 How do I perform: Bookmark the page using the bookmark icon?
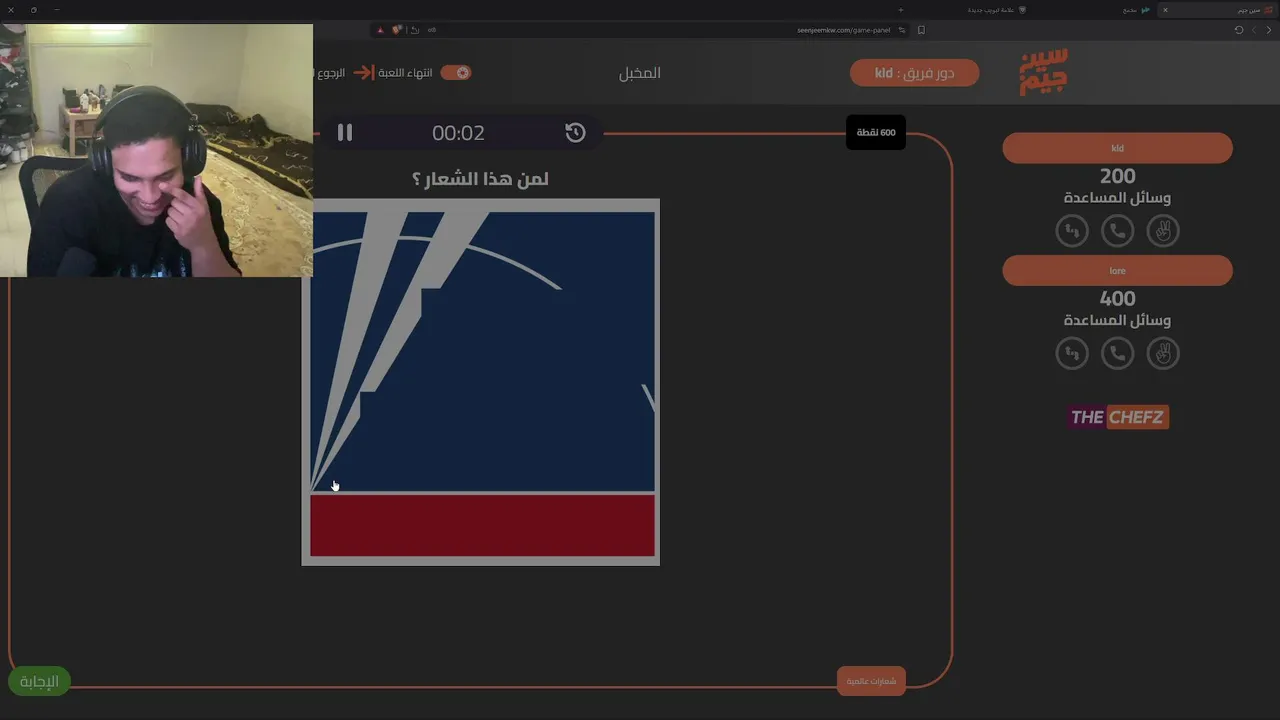coord(921,30)
